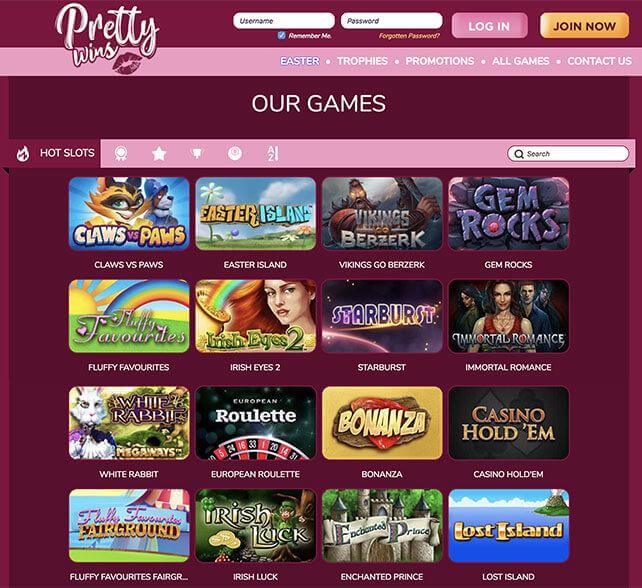
Task: Go to All Games page
Action: click(x=520, y=61)
